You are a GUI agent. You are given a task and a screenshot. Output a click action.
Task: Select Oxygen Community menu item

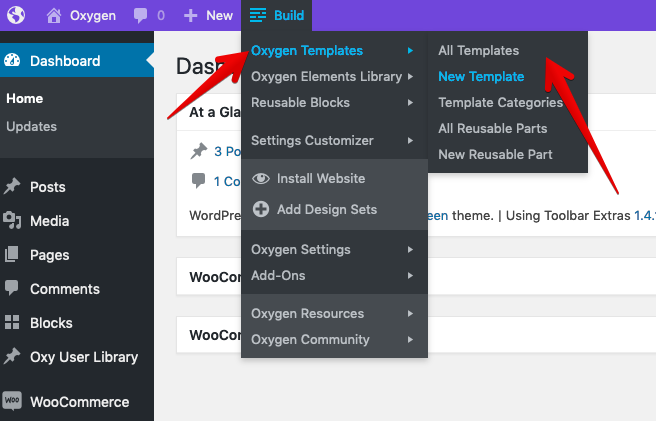point(310,340)
